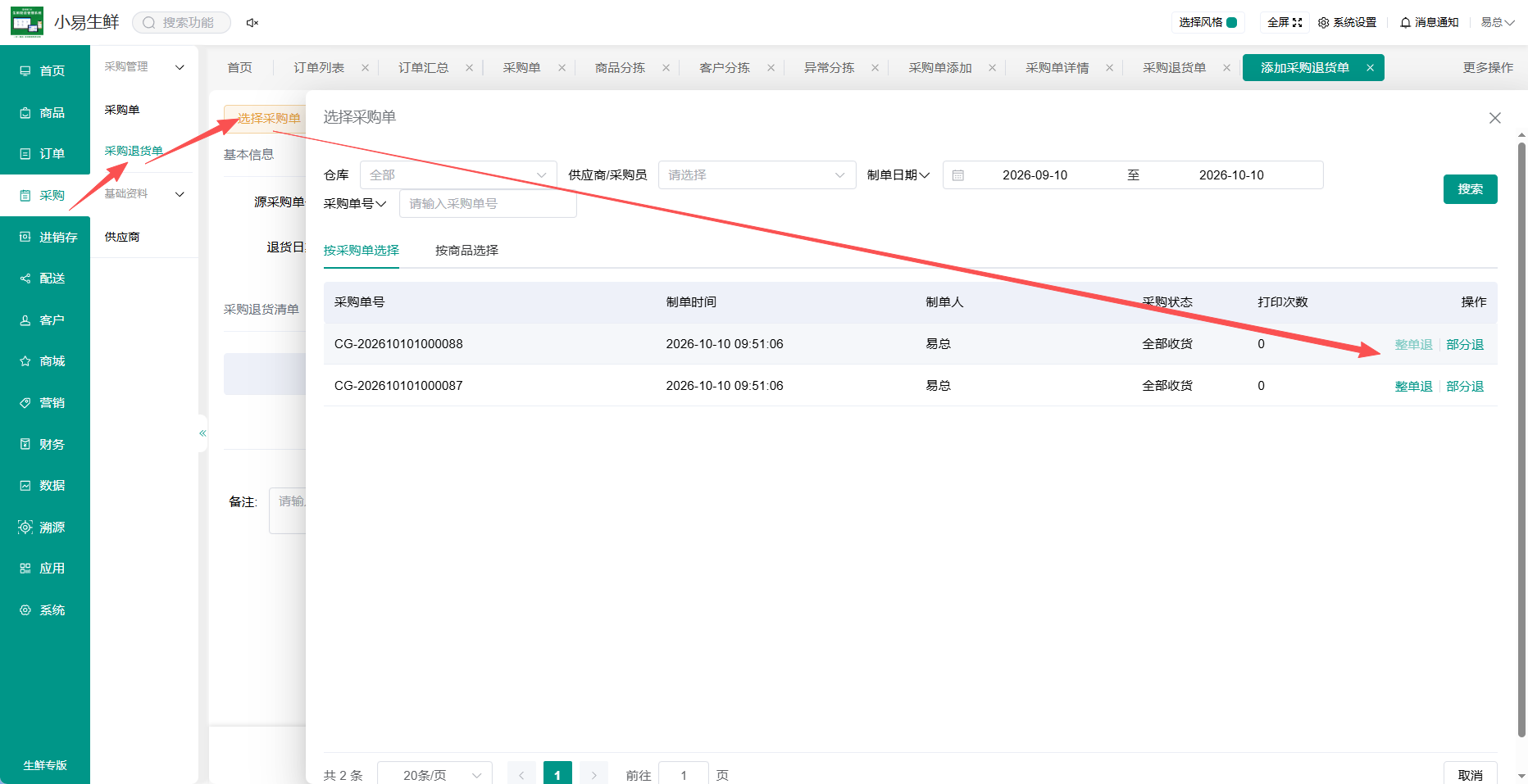Switch to the 采购单详情 page tab
Viewport: 1528px width, 784px height.
[1057, 67]
